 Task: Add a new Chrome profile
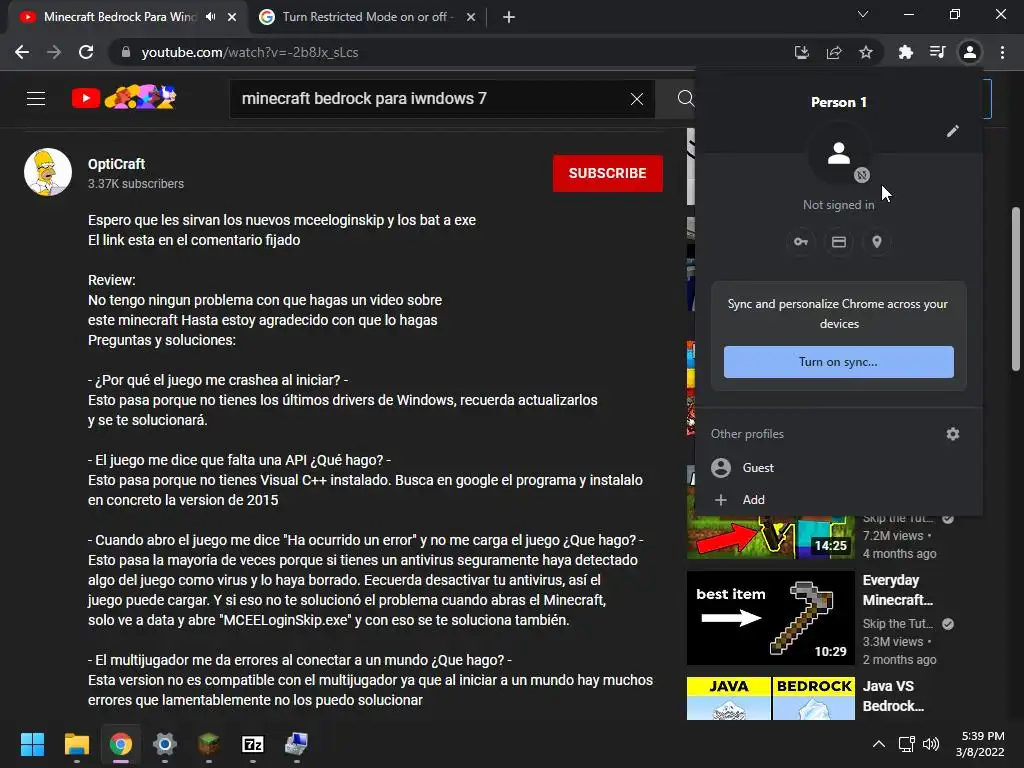839,500
